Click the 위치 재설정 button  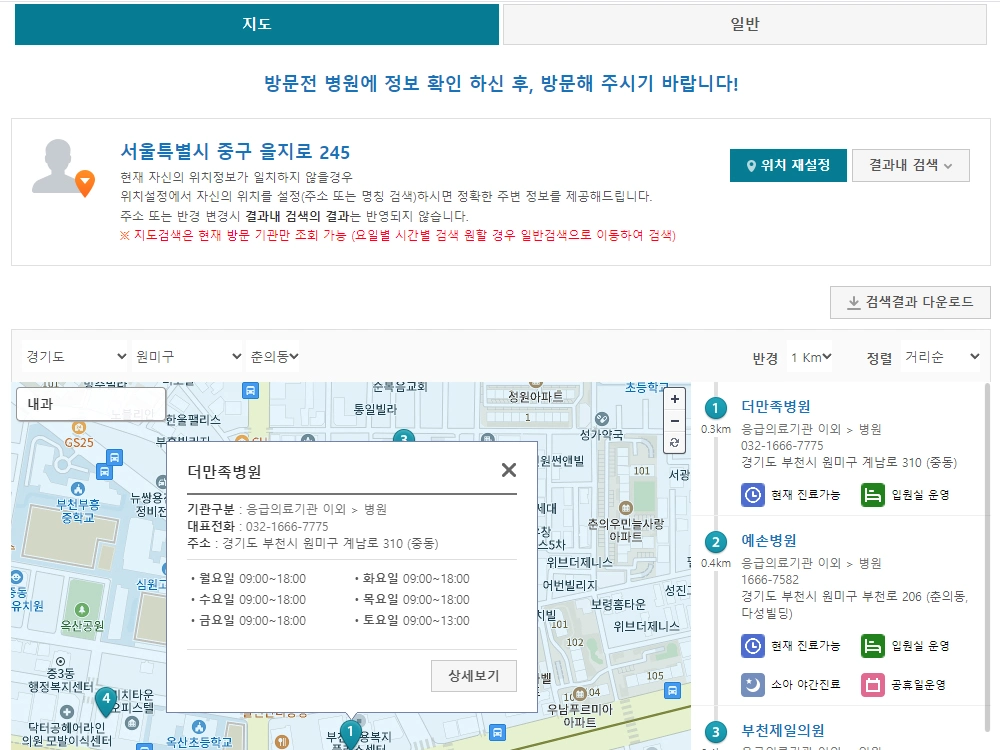point(788,166)
